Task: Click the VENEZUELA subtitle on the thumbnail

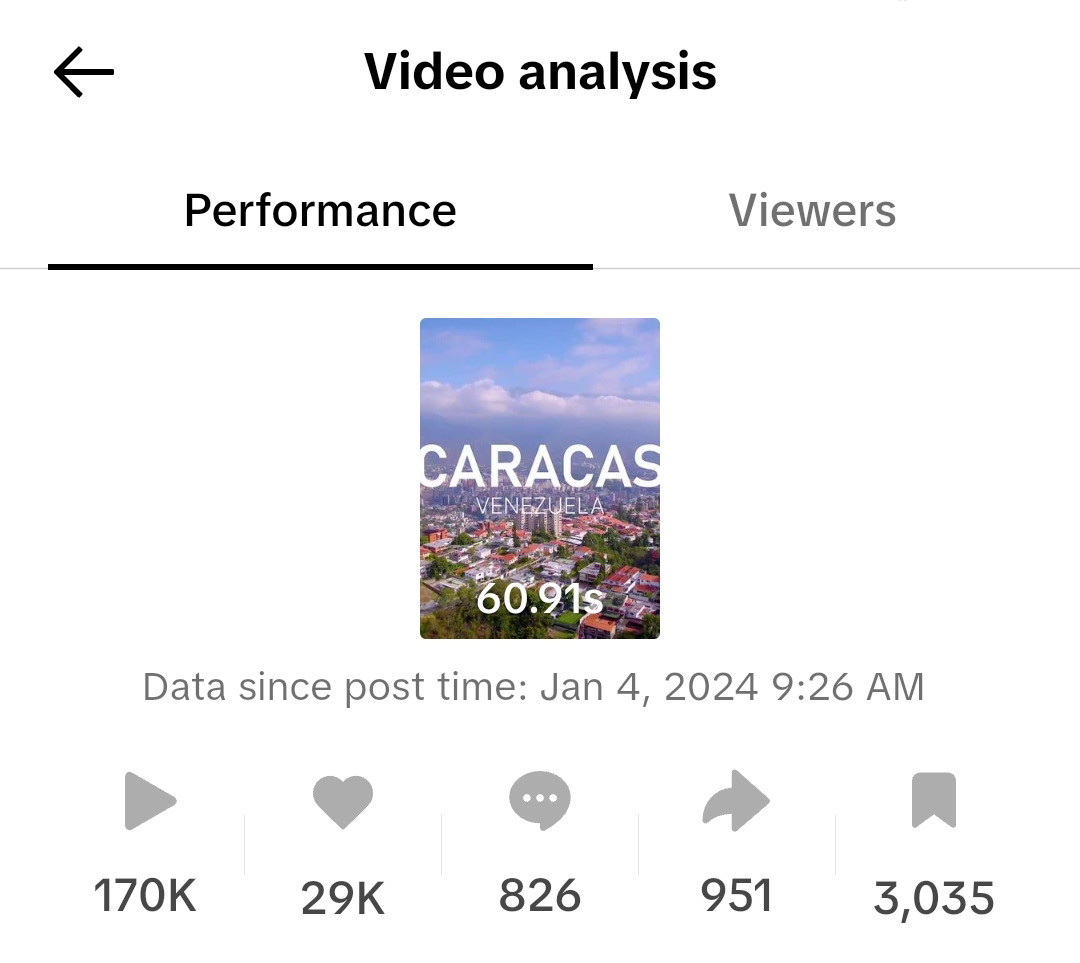Action: click(x=540, y=506)
